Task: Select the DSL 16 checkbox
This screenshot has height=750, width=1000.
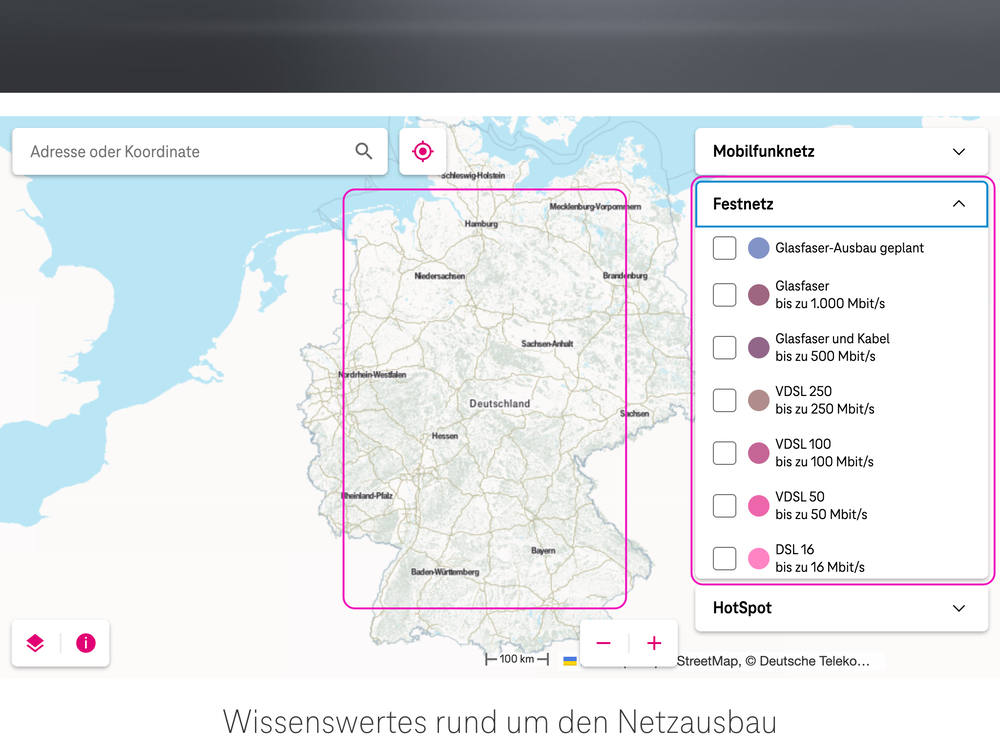Action: pos(724,558)
